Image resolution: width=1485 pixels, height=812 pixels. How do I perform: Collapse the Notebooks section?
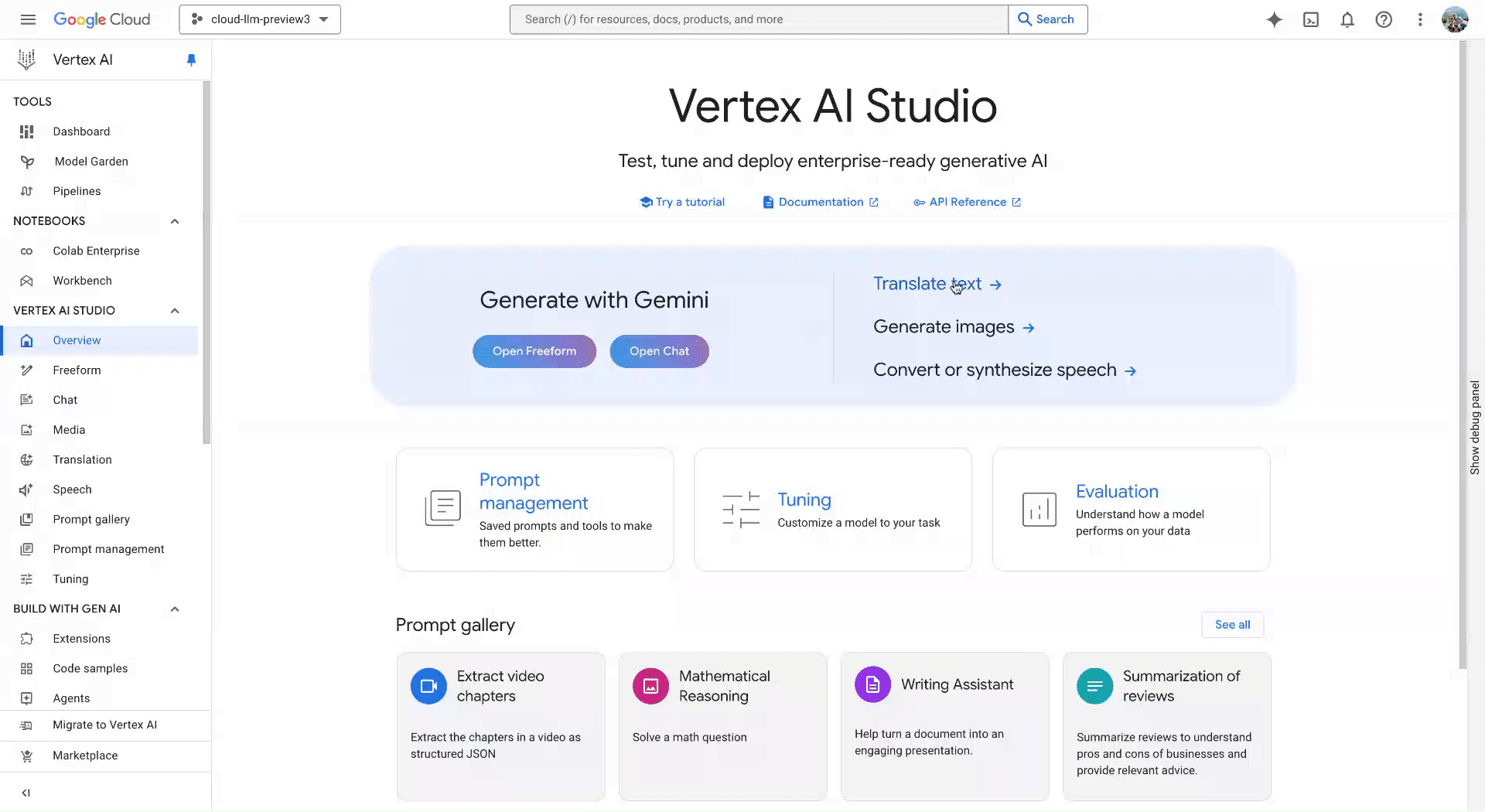click(175, 221)
